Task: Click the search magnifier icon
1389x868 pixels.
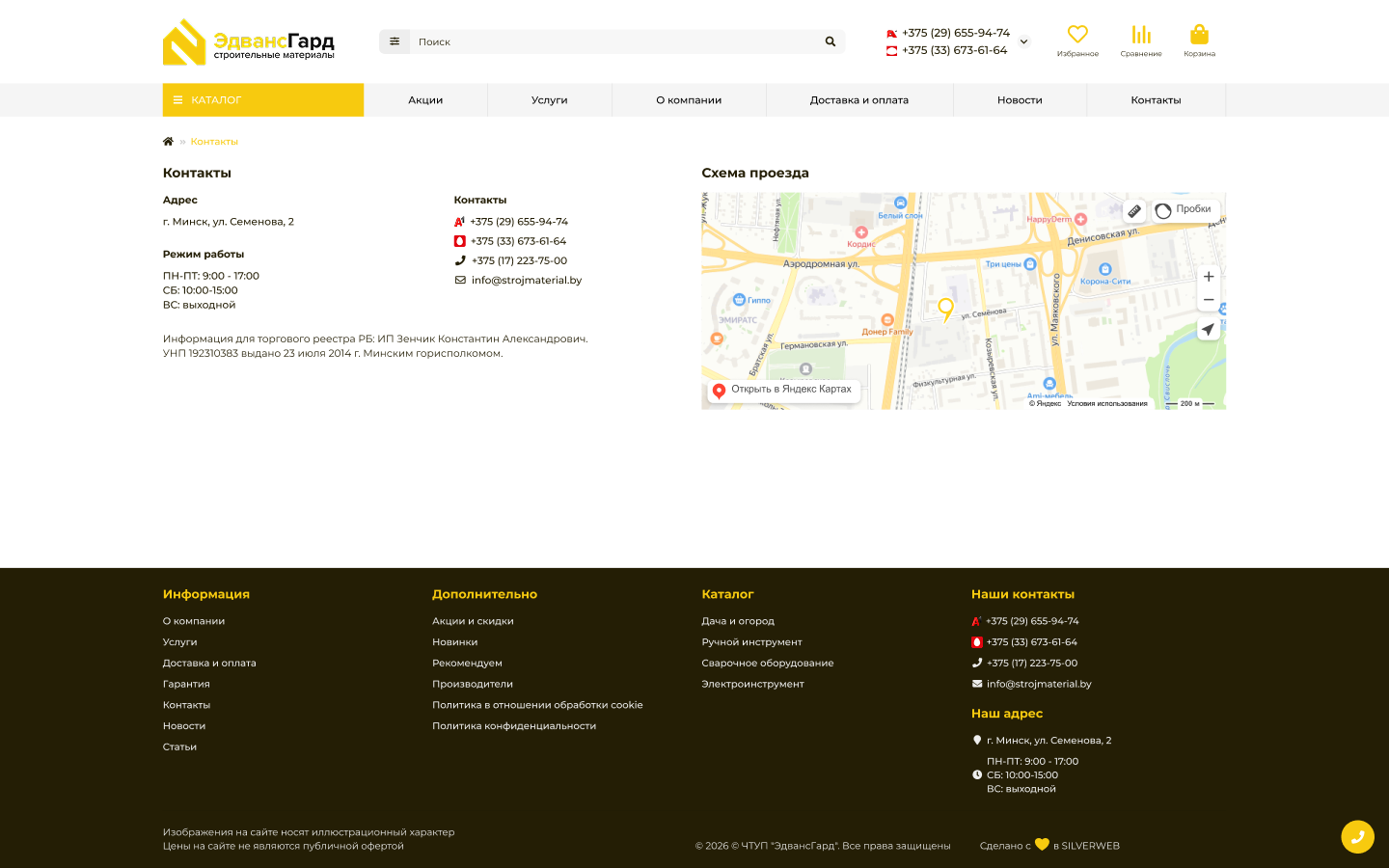Action: tap(830, 41)
